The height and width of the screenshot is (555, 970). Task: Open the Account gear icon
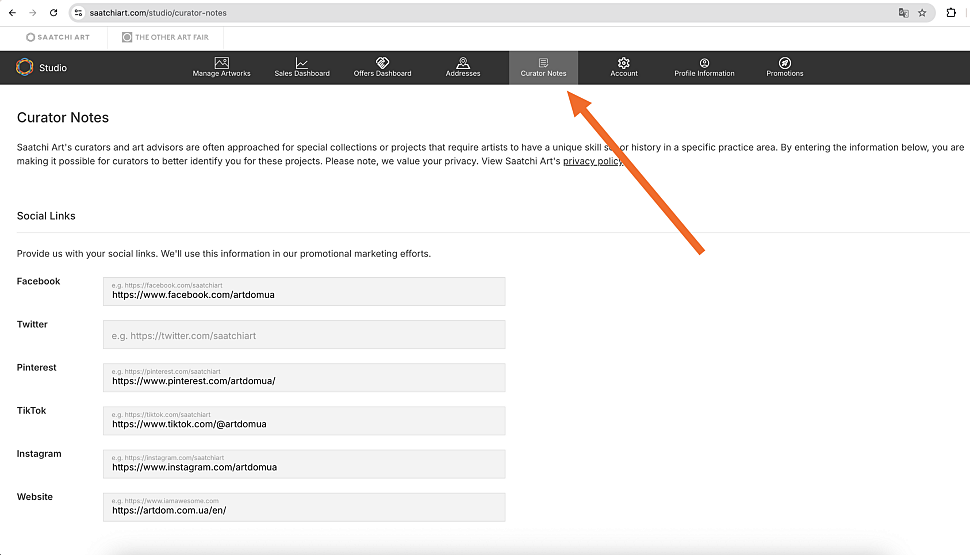pos(624,62)
